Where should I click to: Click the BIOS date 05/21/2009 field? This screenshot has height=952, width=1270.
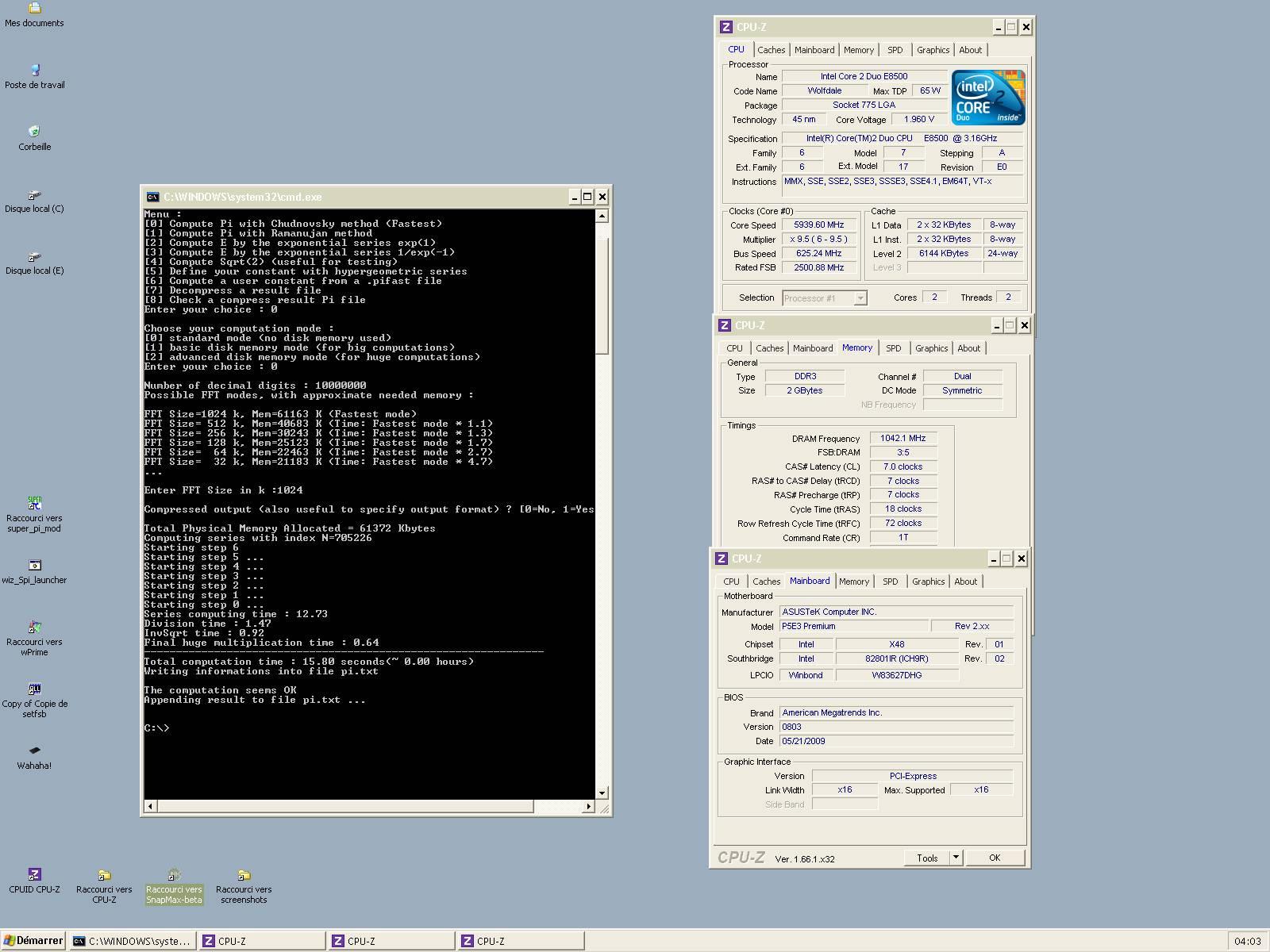[x=896, y=741]
